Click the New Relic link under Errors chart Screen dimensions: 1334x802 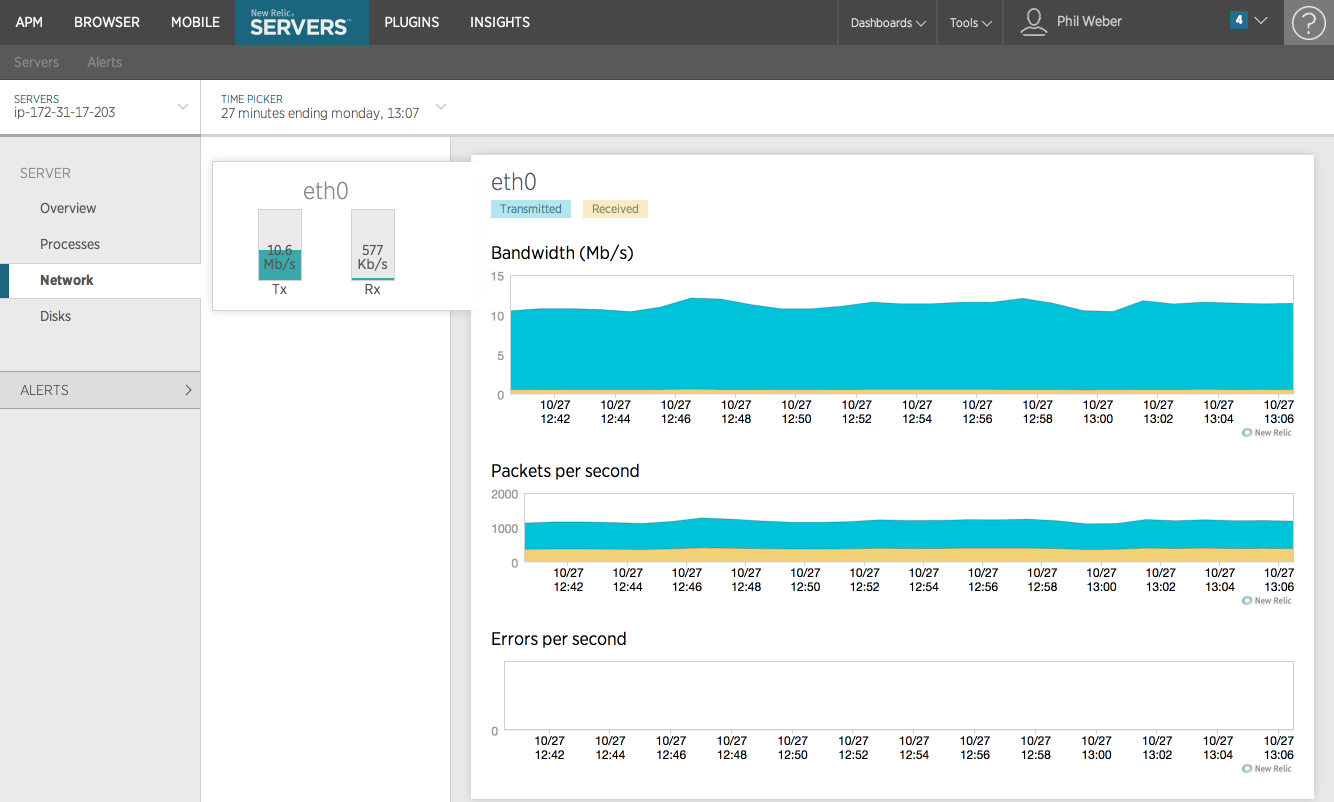pyautogui.click(x=1266, y=769)
